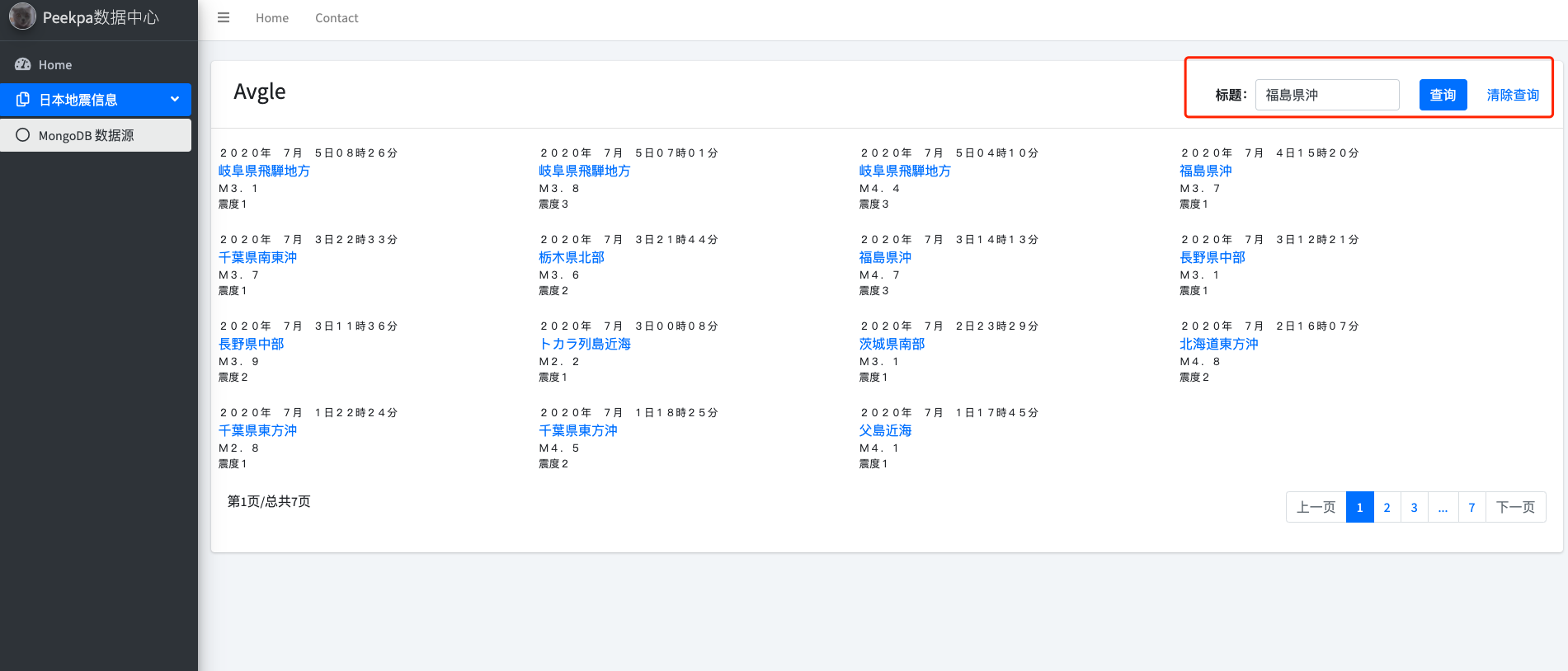Go to pagination page 7
The width and height of the screenshot is (1568, 671).
[1472, 507]
